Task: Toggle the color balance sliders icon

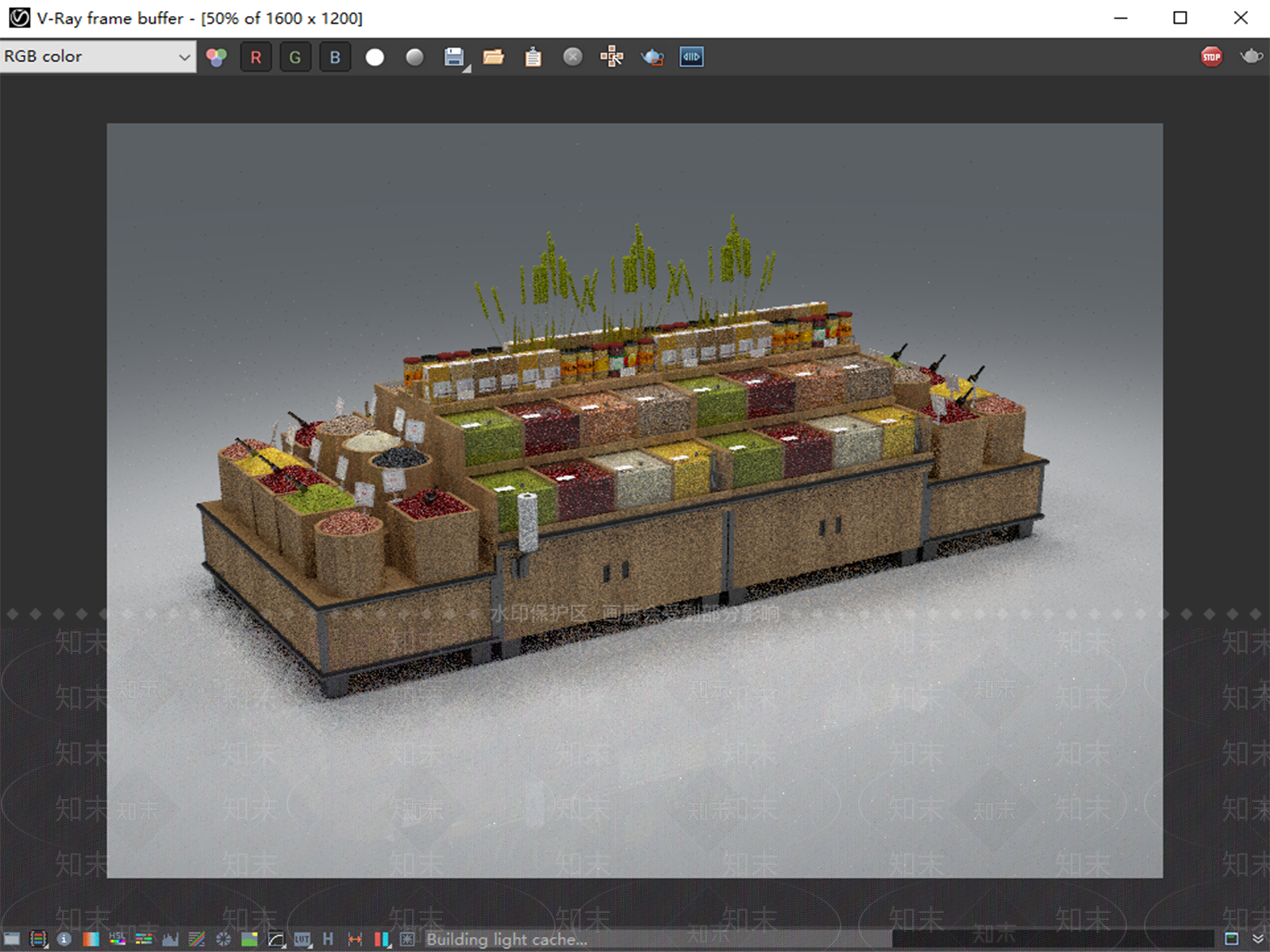Action: [x=144, y=939]
